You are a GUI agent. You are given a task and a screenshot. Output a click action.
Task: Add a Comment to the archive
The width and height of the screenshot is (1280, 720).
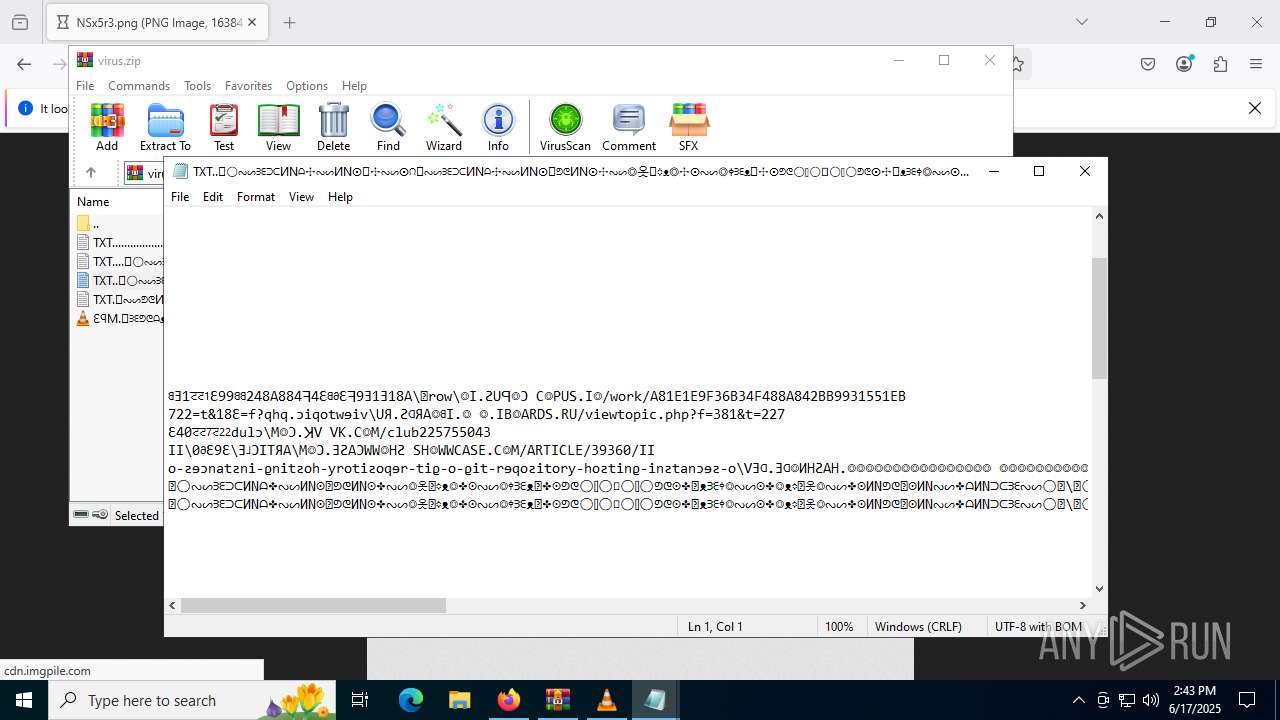[x=629, y=127]
